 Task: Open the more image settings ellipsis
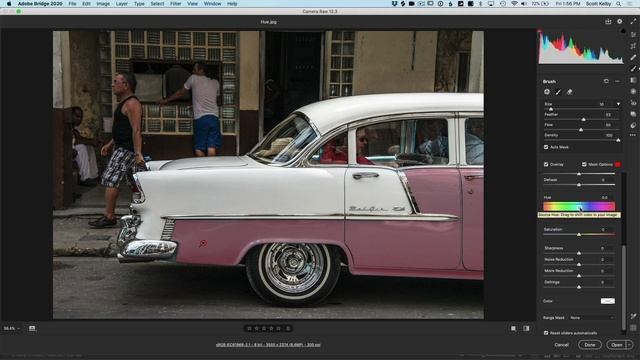click(x=633, y=135)
